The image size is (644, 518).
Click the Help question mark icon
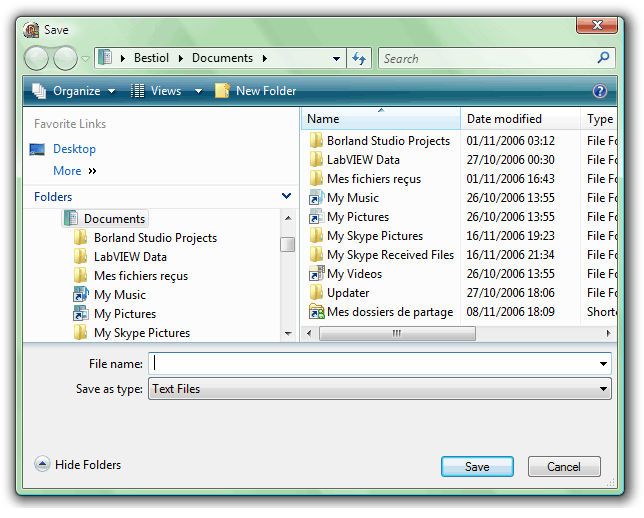coord(600,91)
